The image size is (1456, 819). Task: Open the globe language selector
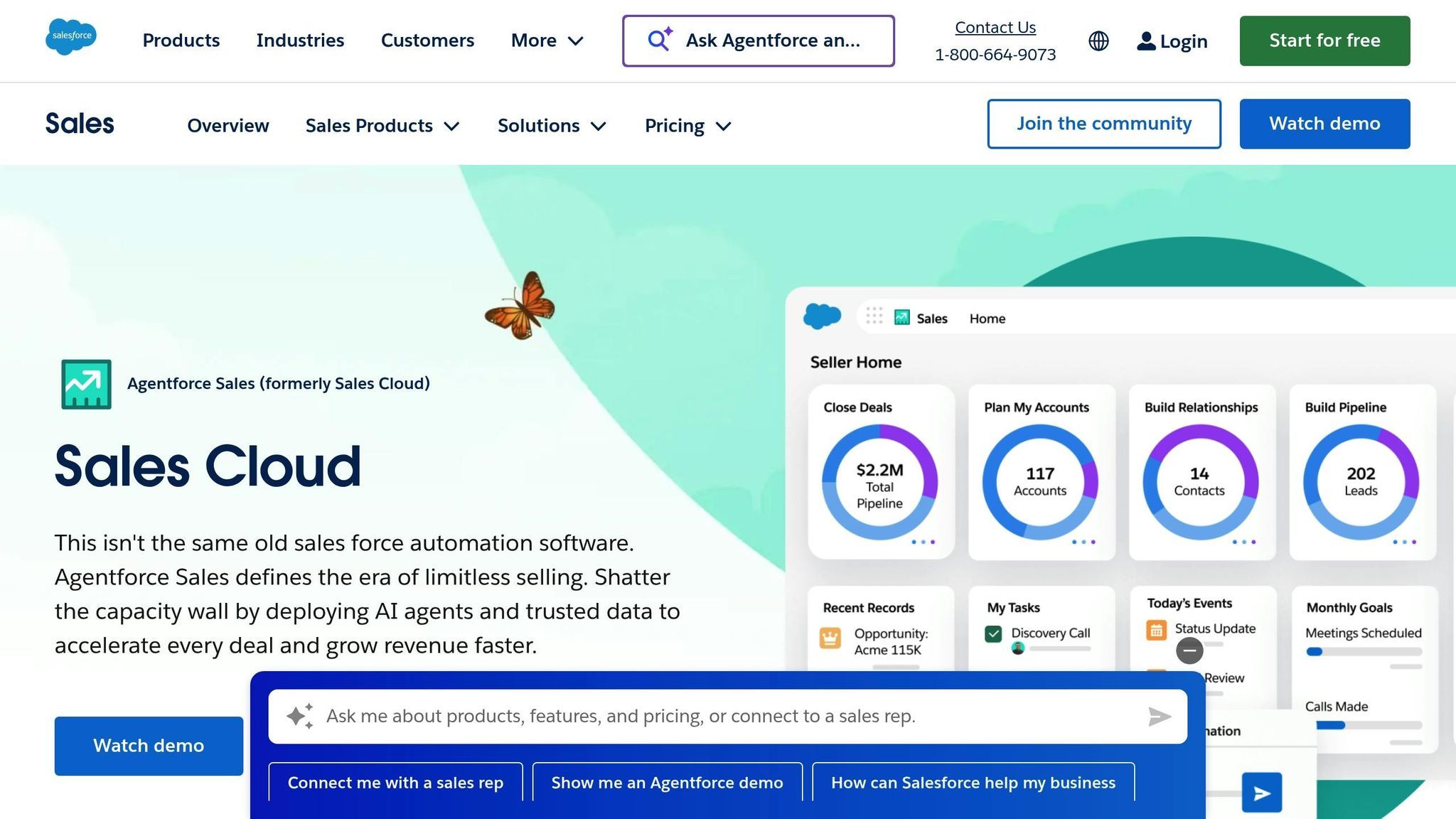pyautogui.click(x=1097, y=41)
